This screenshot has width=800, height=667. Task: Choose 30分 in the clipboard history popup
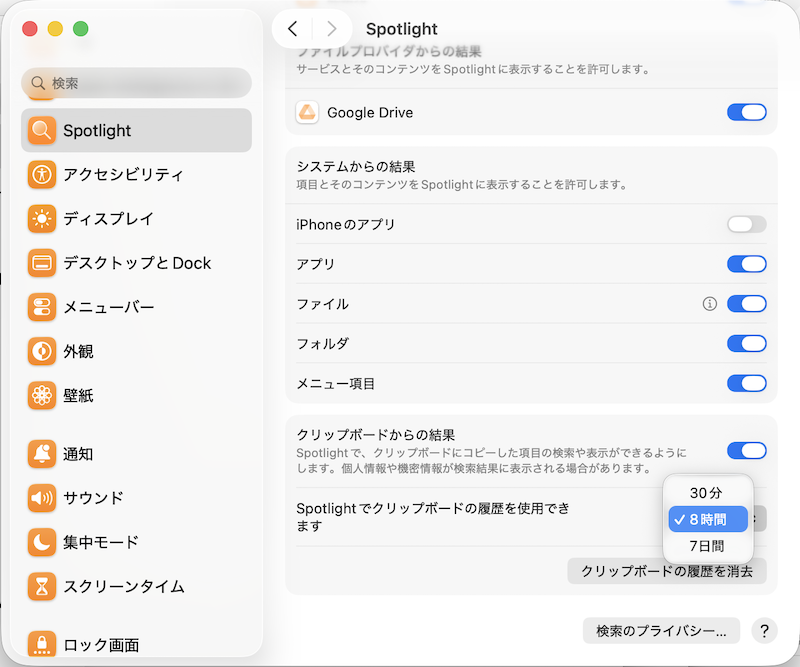click(x=706, y=493)
